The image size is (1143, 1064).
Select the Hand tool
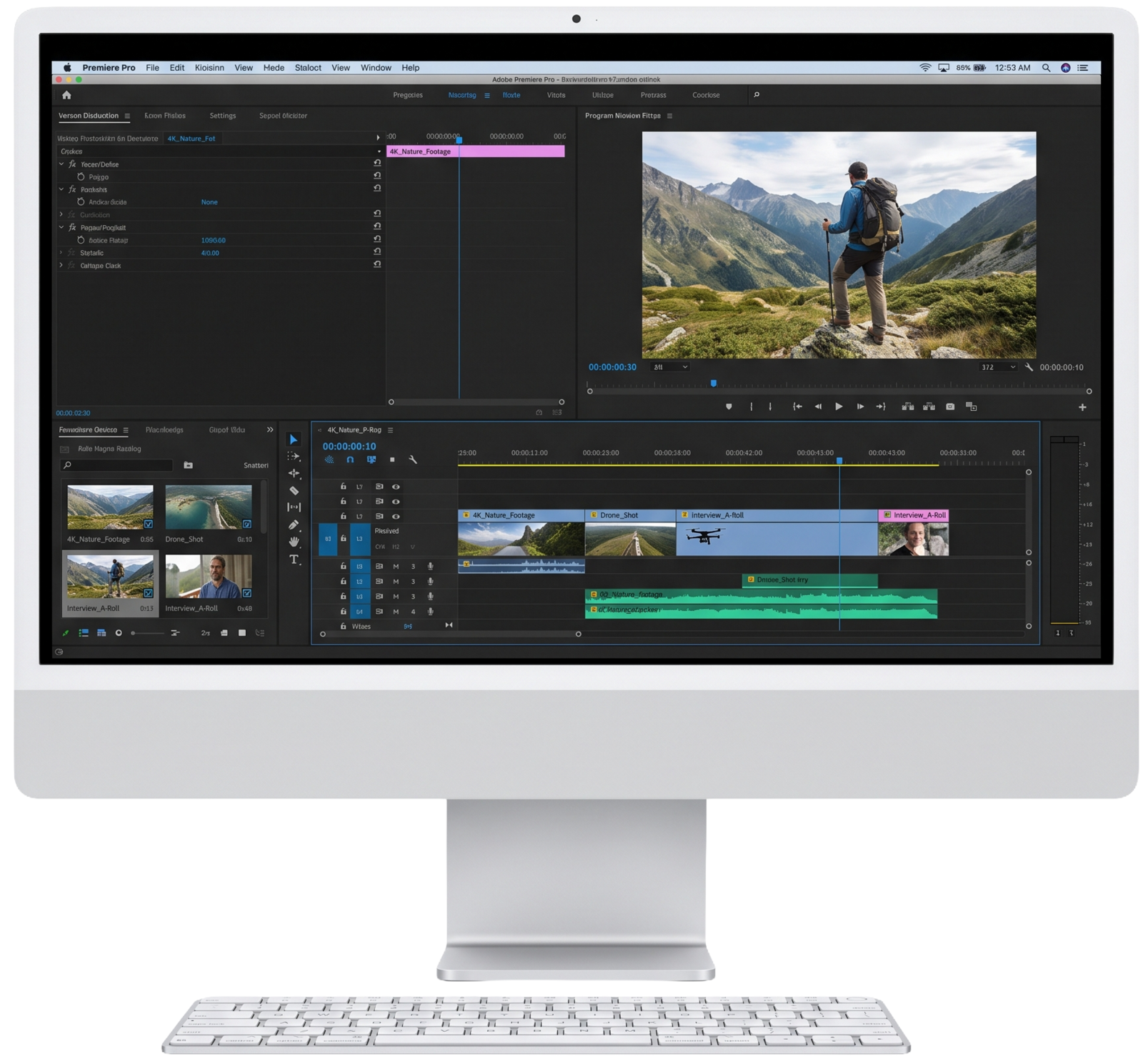tap(294, 542)
